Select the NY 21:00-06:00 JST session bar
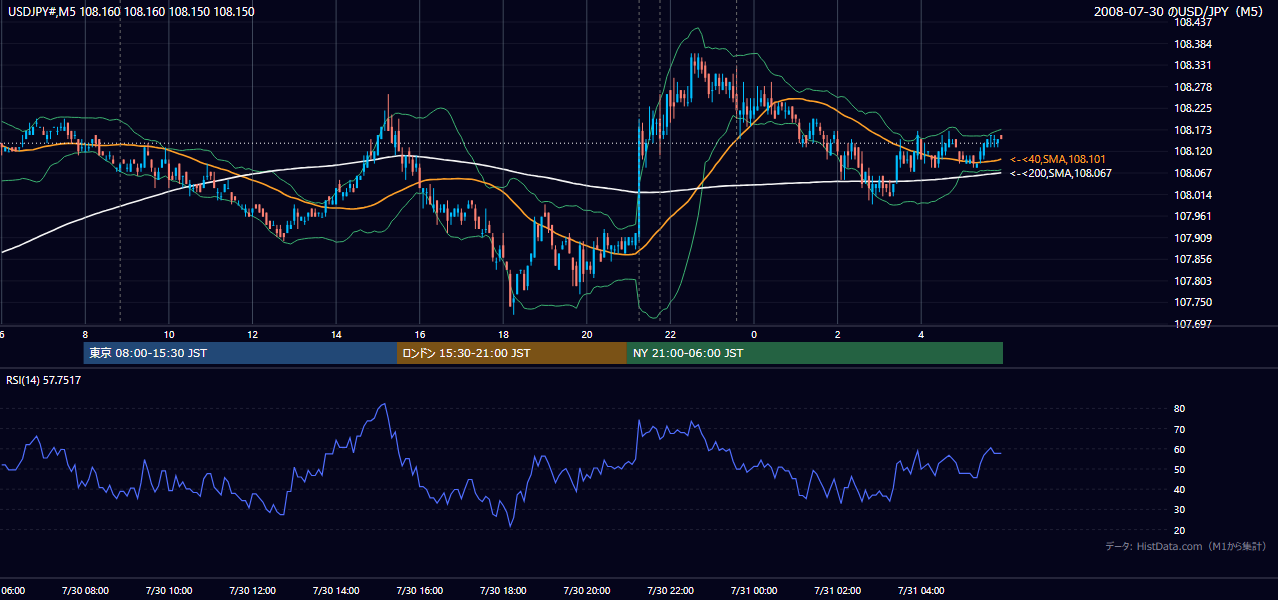The height and width of the screenshot is (600, 1278). pyautogui.click(x=815, y=353)
